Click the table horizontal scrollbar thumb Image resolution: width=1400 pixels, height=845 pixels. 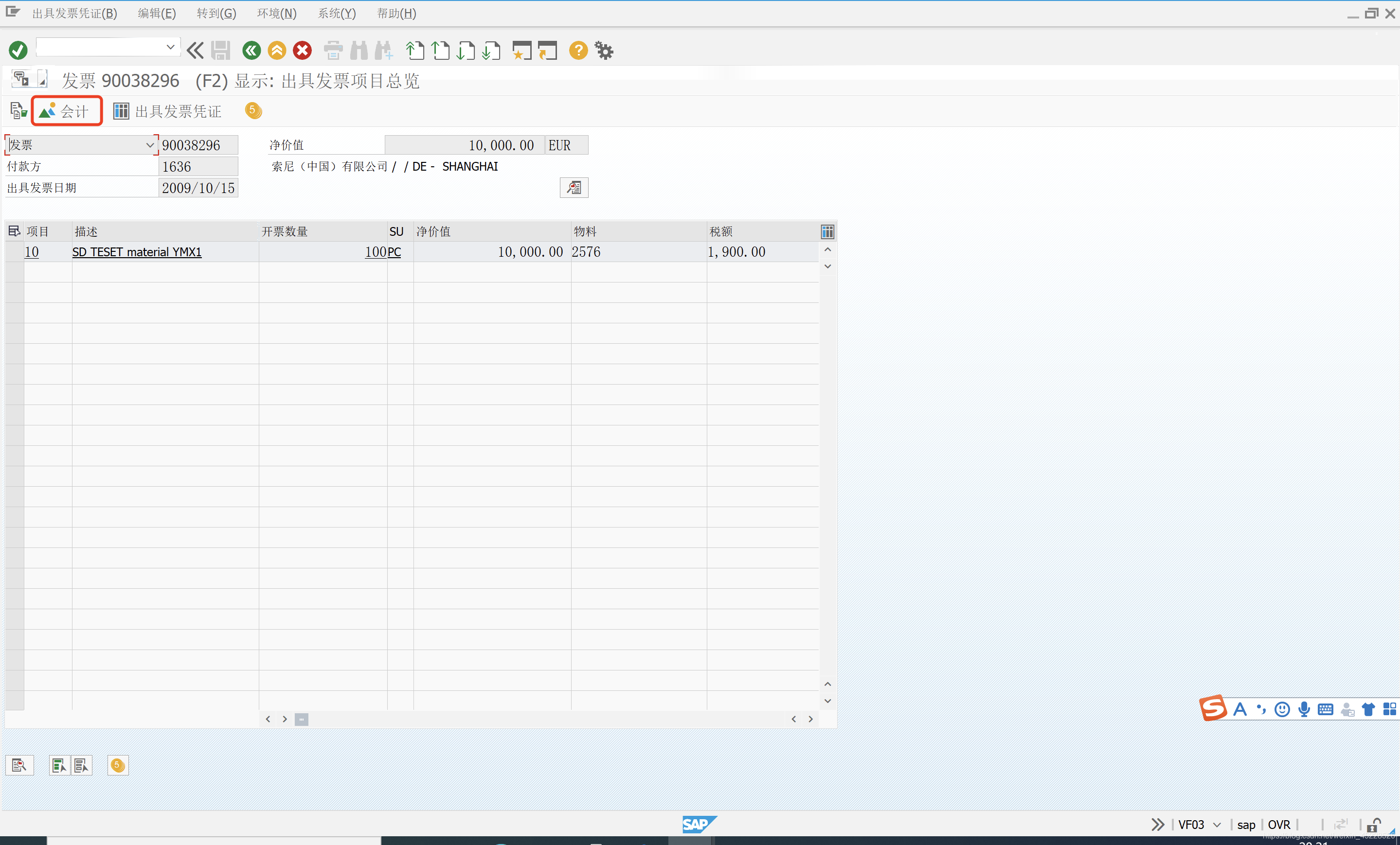coord(302,719)
